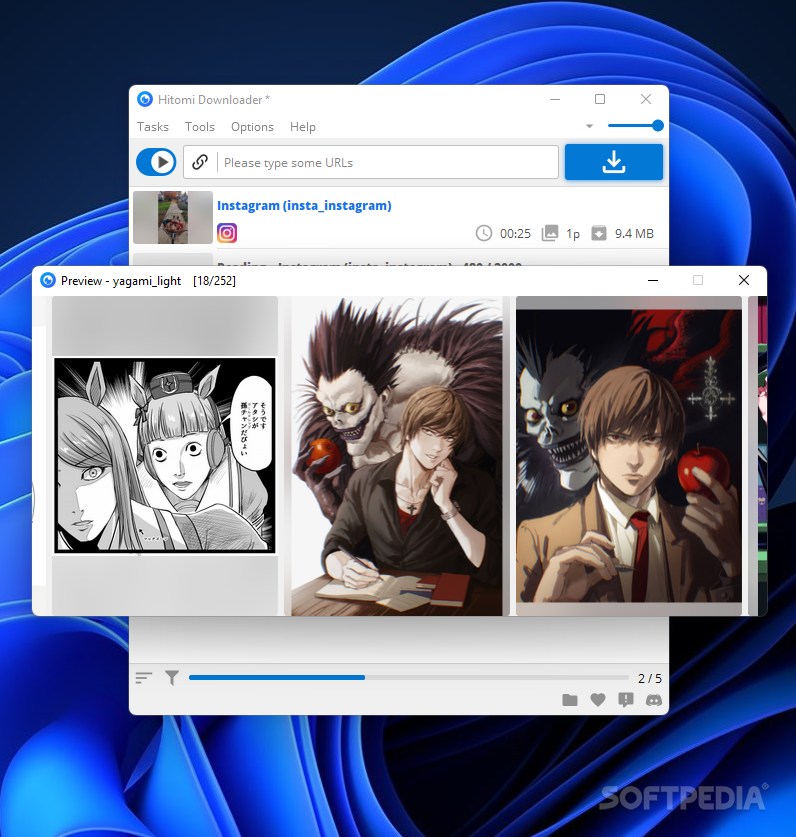Click the heart donate icon

pyautogui.click(x=598, y=699)
